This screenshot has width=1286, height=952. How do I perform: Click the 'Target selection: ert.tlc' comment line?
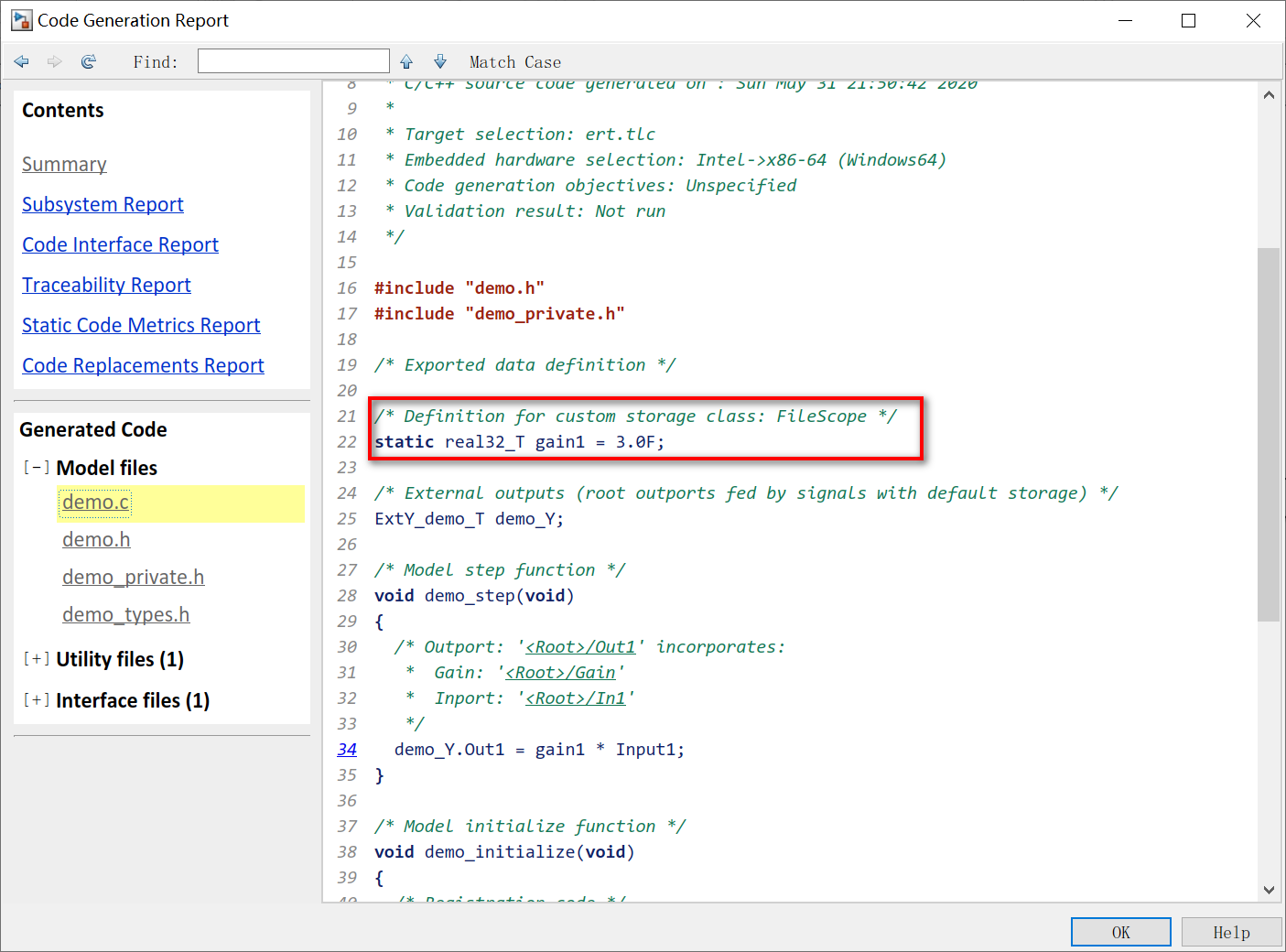click(x=520, y=135)
